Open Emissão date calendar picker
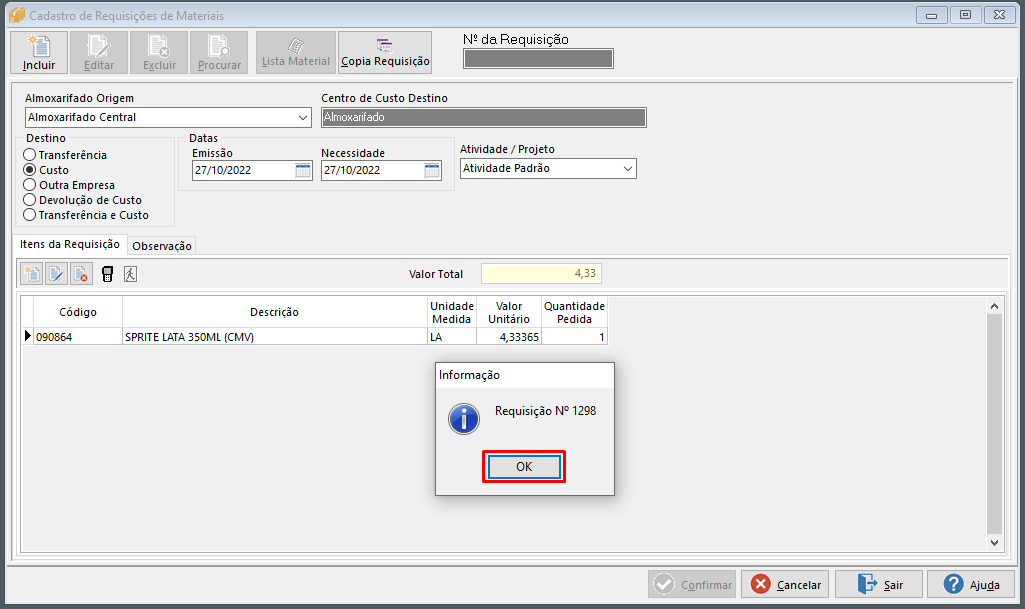The height and width of the screenshot is (609, 1025). pos(303,171)
